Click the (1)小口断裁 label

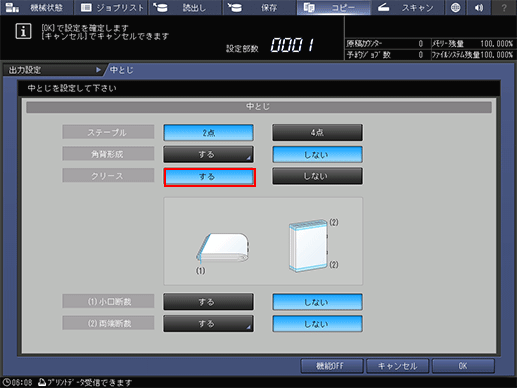[x=108, y=301]
